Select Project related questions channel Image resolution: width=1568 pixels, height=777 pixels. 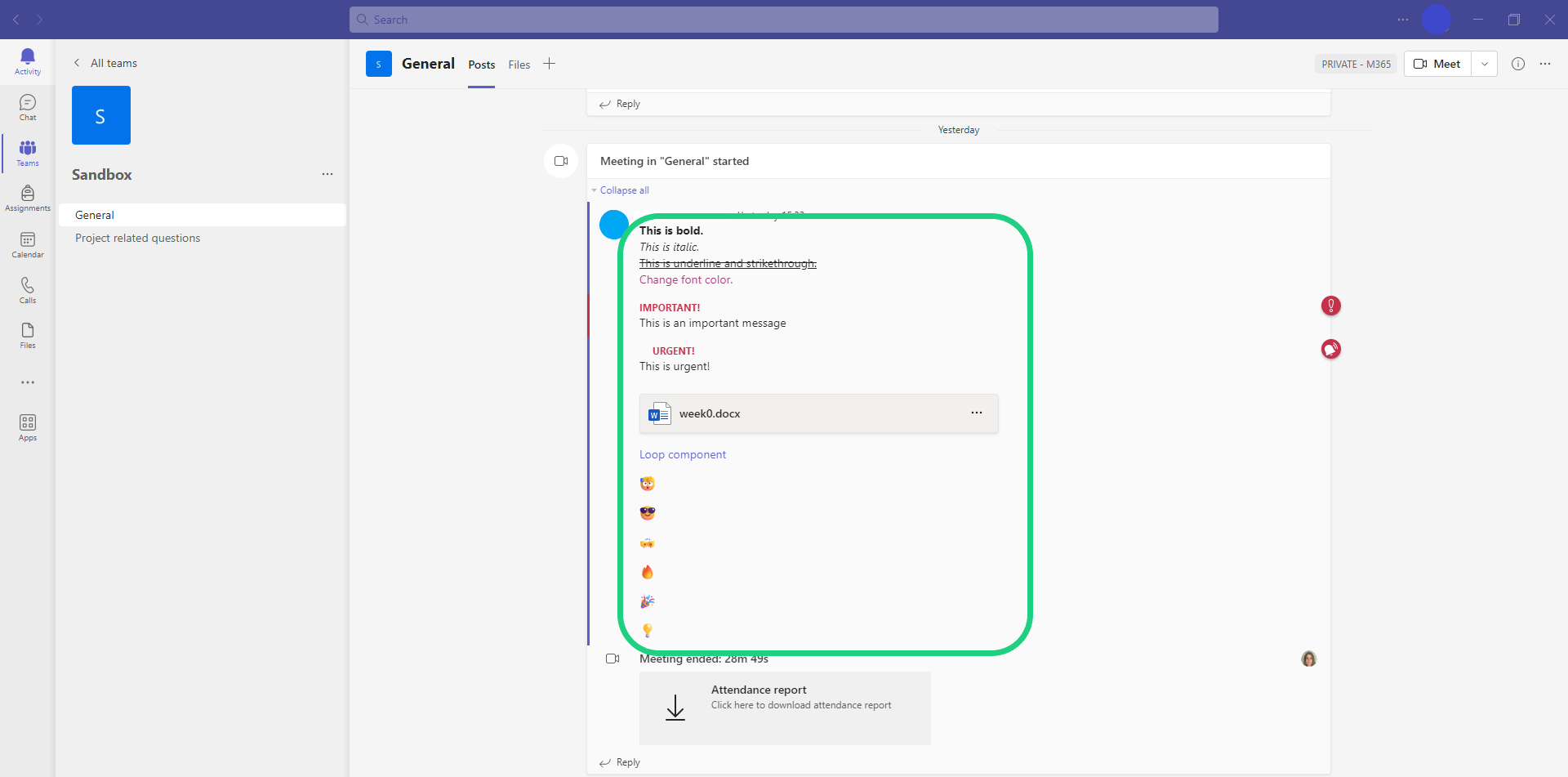(x=138, y=238)
